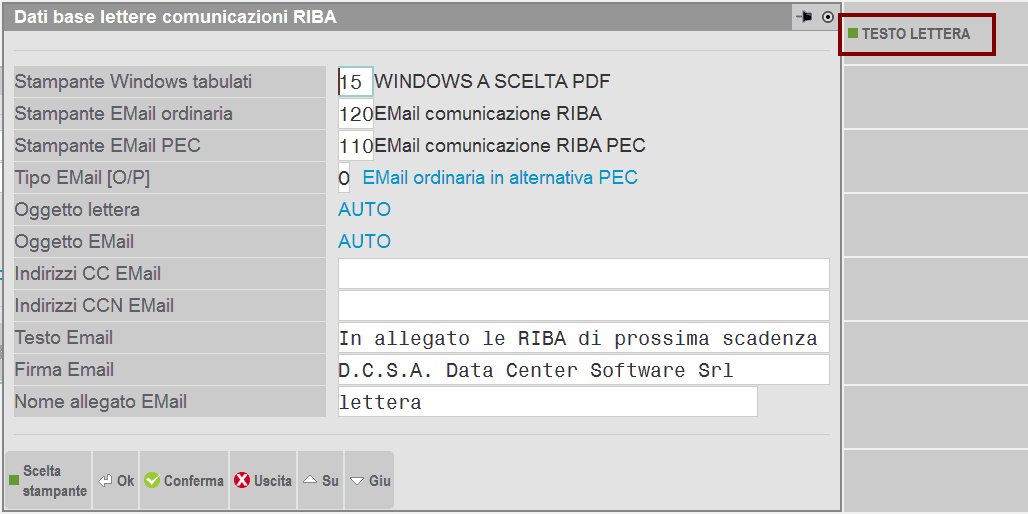Move down with the Giu arrow button

point(369,481)
